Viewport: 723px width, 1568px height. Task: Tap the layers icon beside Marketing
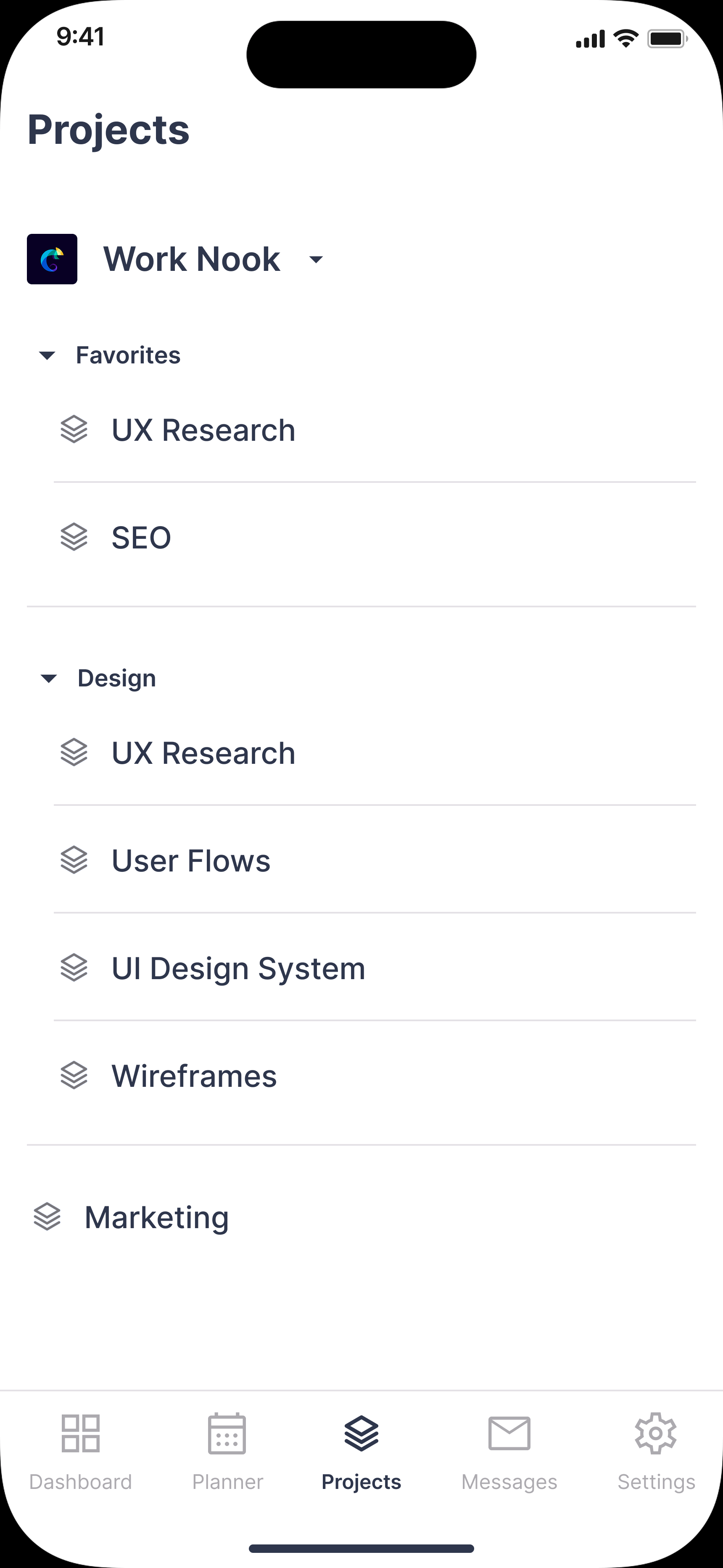(x=47, y=1217)
